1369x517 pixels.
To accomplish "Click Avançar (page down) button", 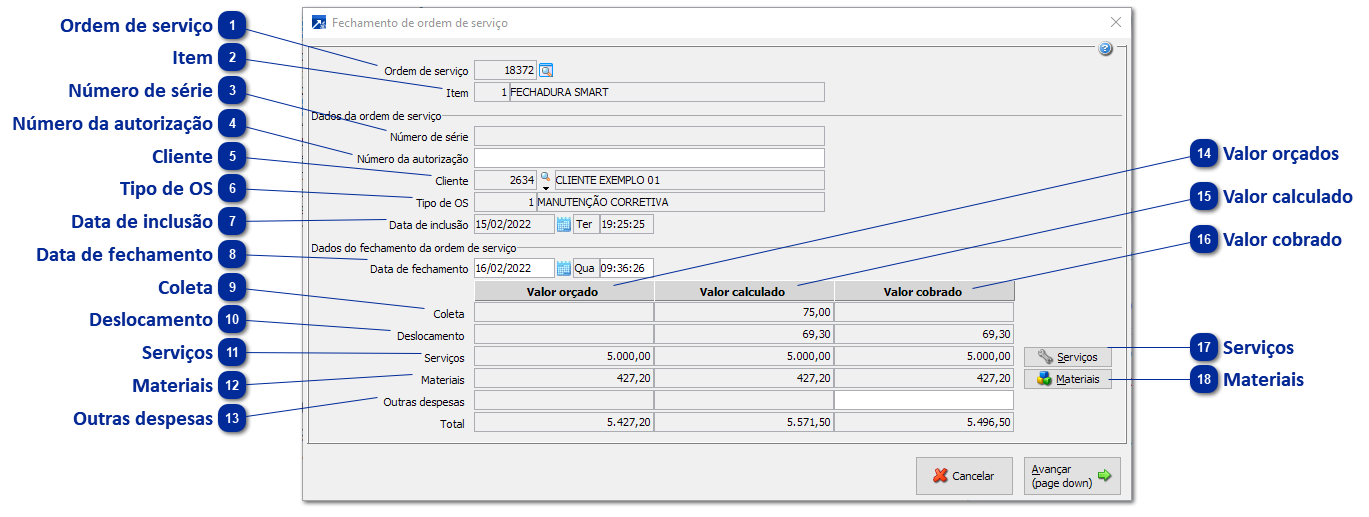I will click(1072, 476).
